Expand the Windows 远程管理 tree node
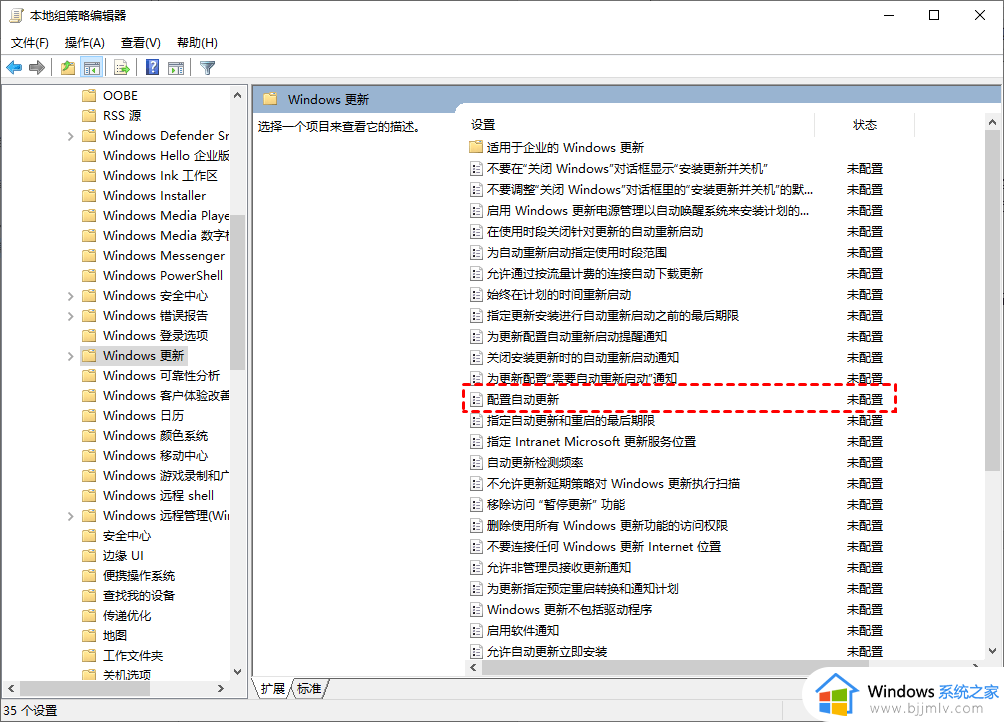The width and height of the screenshot is (1004, 722). pos(70,516)
